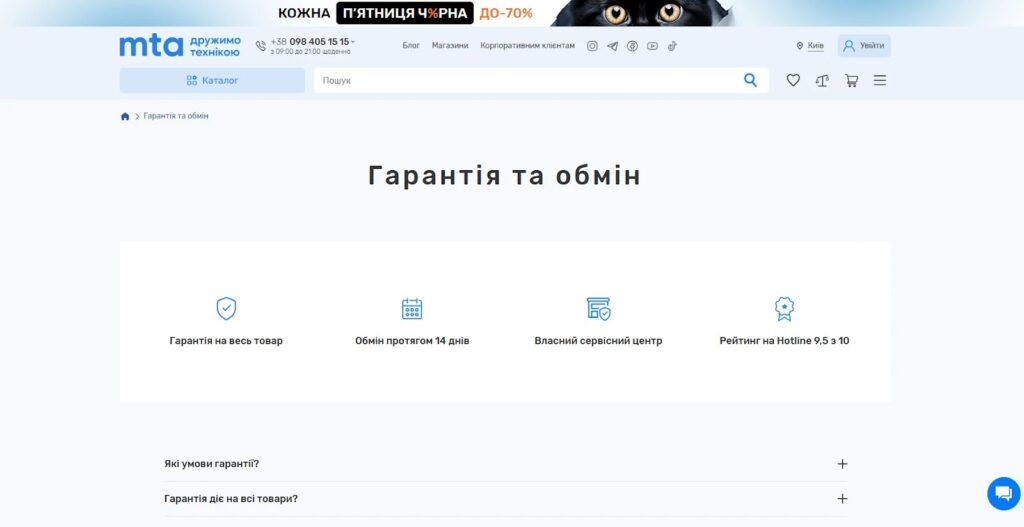Click 'Рейтинг на Hotline 9,5 з 10' text

(784, 341)
